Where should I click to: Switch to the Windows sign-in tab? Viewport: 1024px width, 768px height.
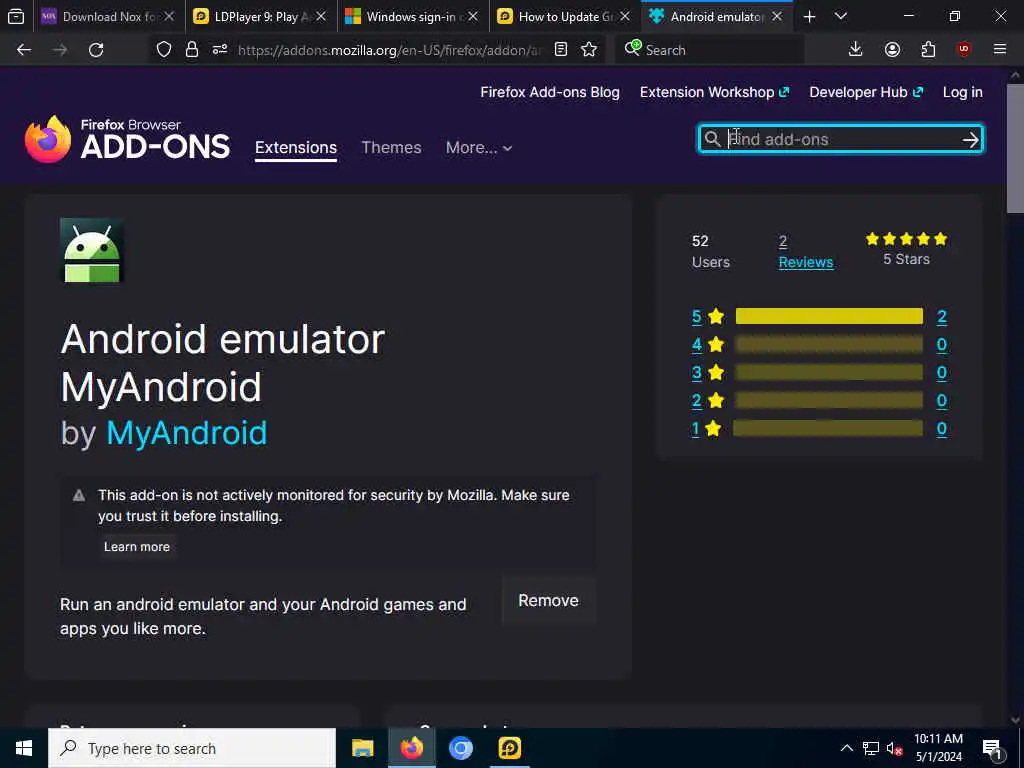[x=413, y=16]
